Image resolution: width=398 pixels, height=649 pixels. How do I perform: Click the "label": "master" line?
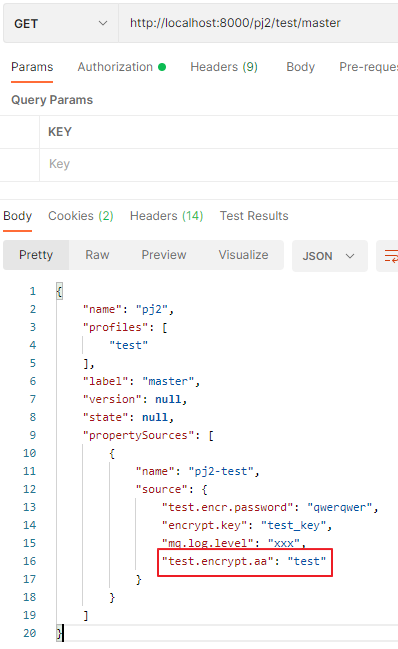141,381
